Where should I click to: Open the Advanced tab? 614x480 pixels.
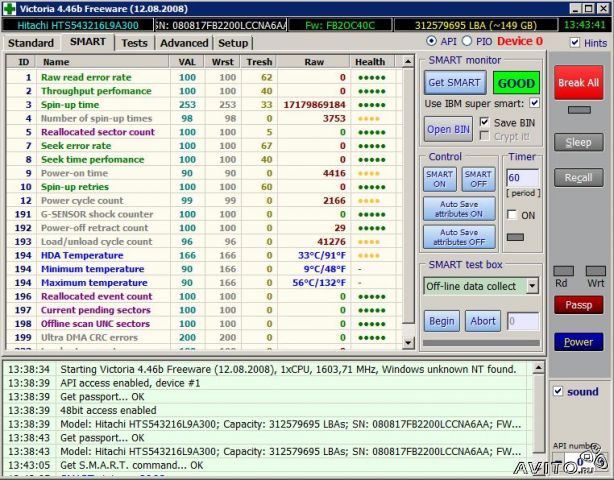[x=184, y=43]
